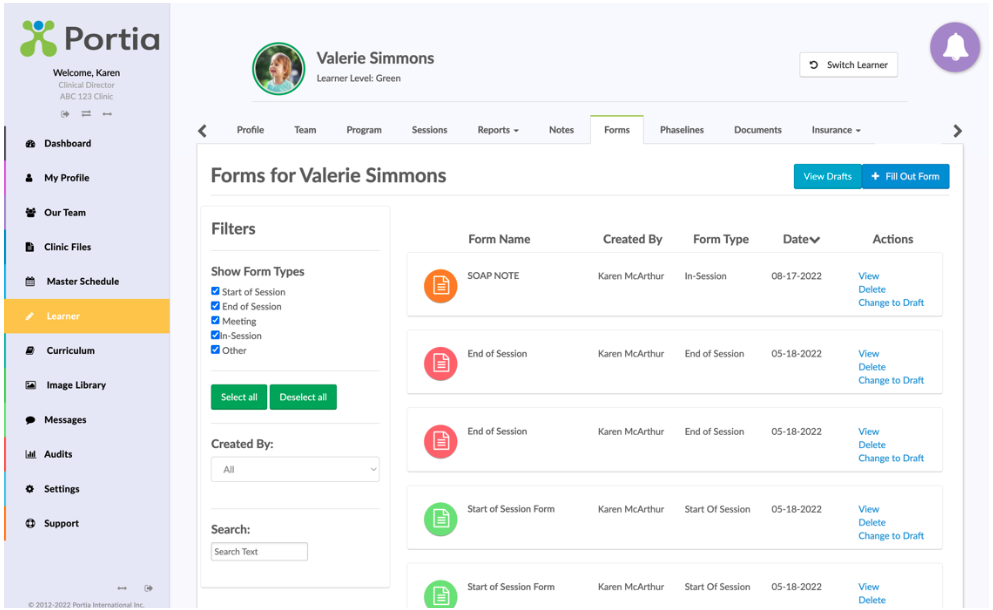Toggle the Meeting form type checkbox
This screenshot has width=993, height=610.
pos(215,321)
